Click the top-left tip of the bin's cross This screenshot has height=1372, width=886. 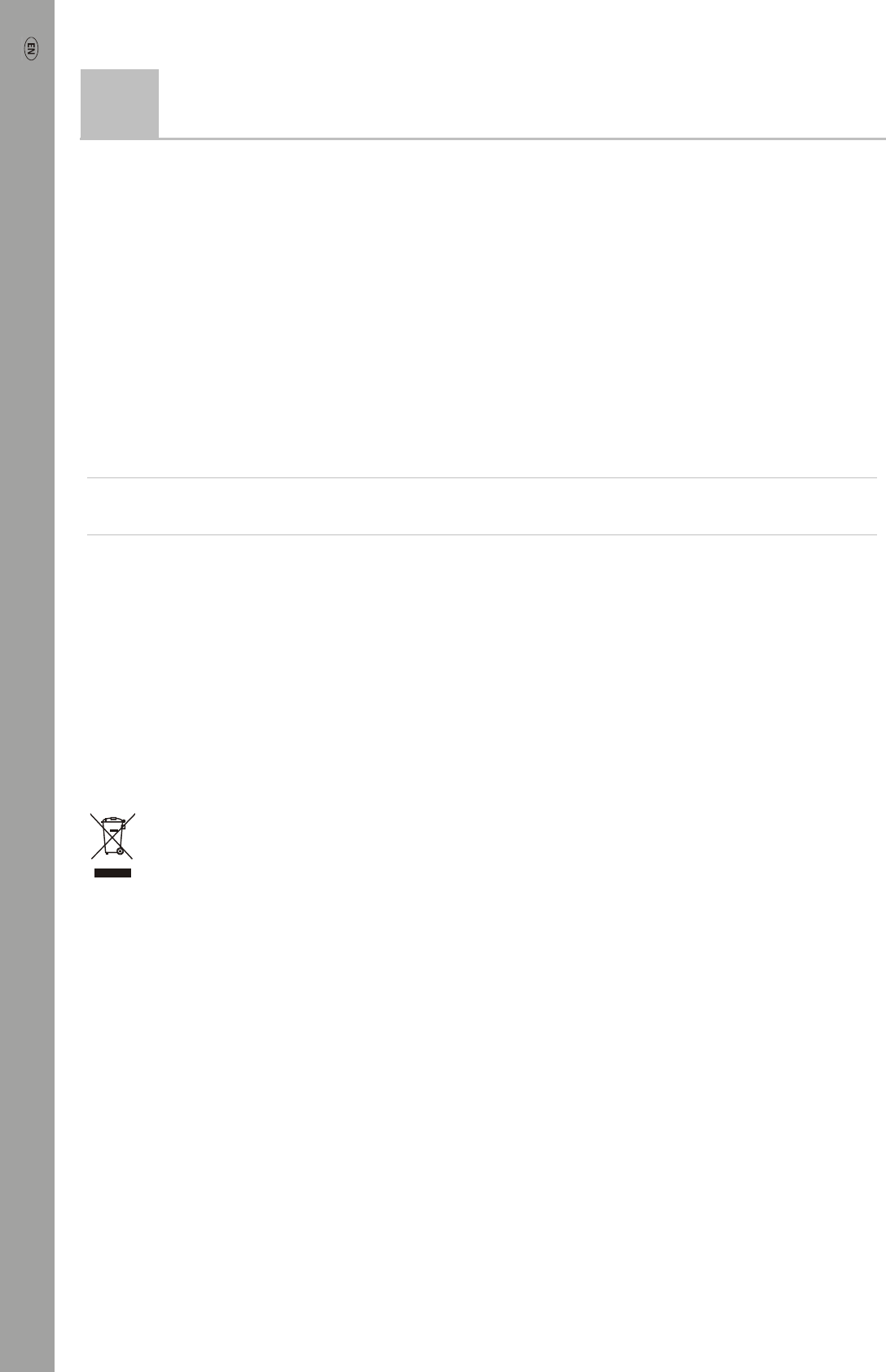[x=91, y=814]
